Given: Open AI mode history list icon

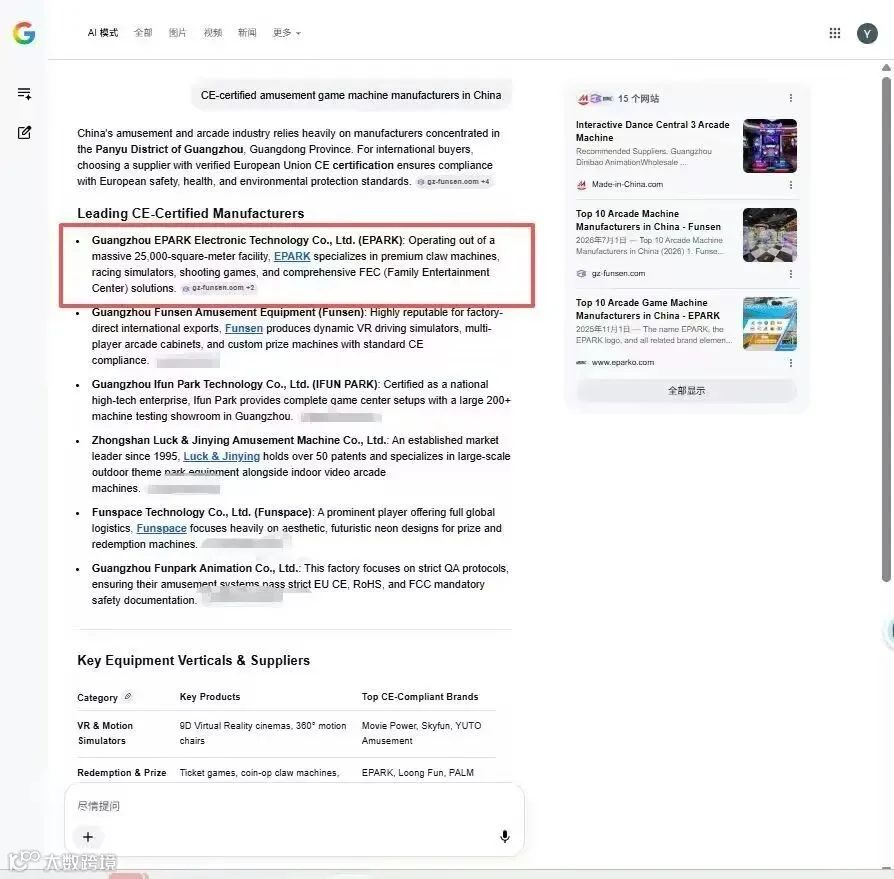Looking at the screenshot, I should click(x=24, y=93).
